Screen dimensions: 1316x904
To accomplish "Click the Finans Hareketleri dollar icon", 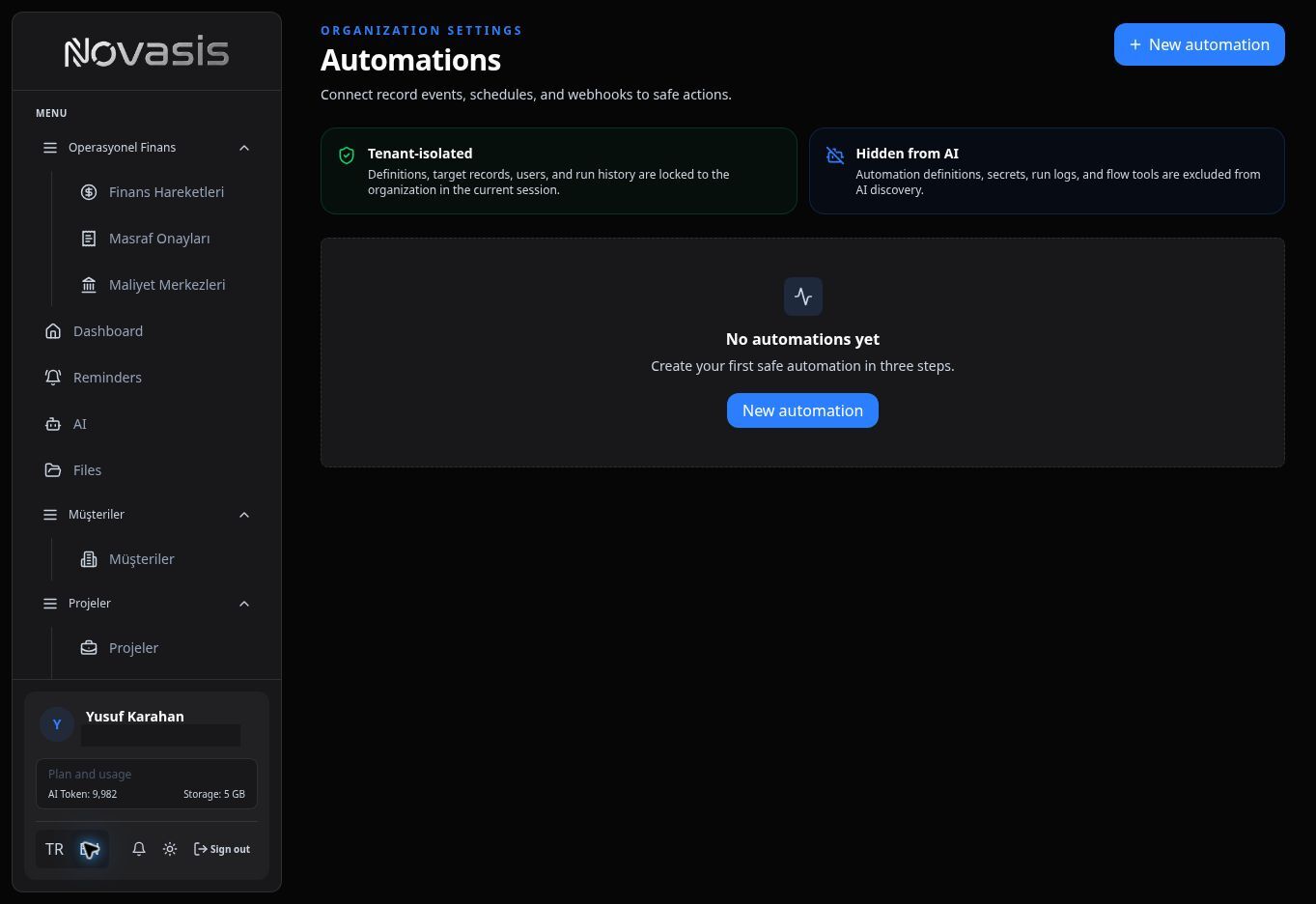I will [89, 192].
